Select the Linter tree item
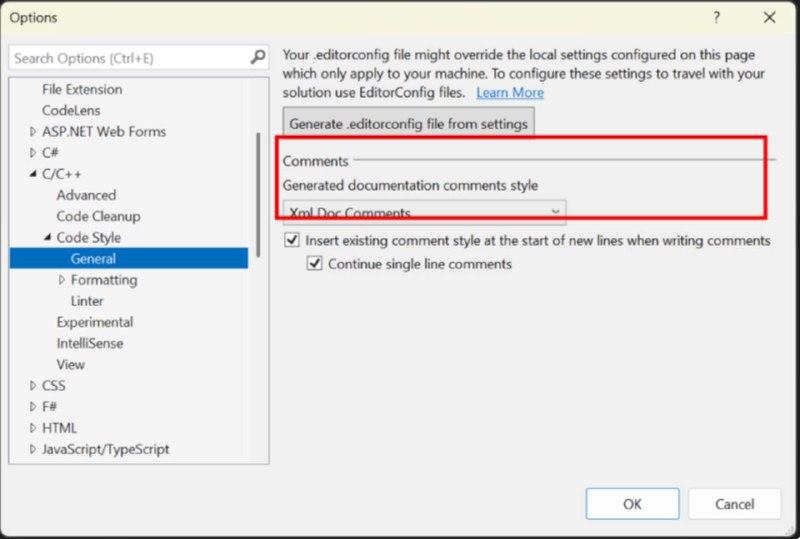 pos(87,301)
